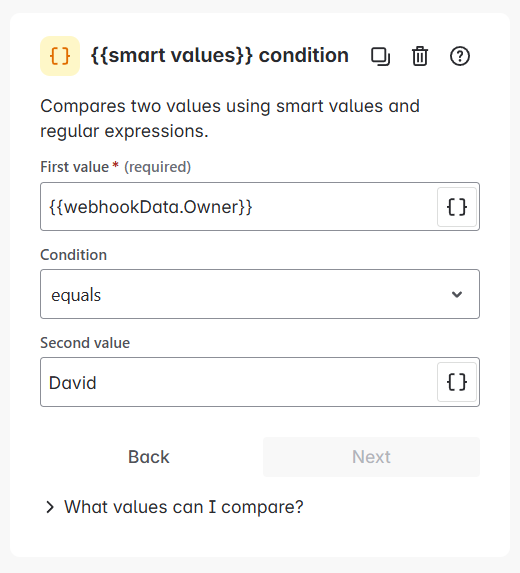The width and height of the screenshot is (520, 573).
Task: Duplicate this smart values condition
Action: (380, 56)
